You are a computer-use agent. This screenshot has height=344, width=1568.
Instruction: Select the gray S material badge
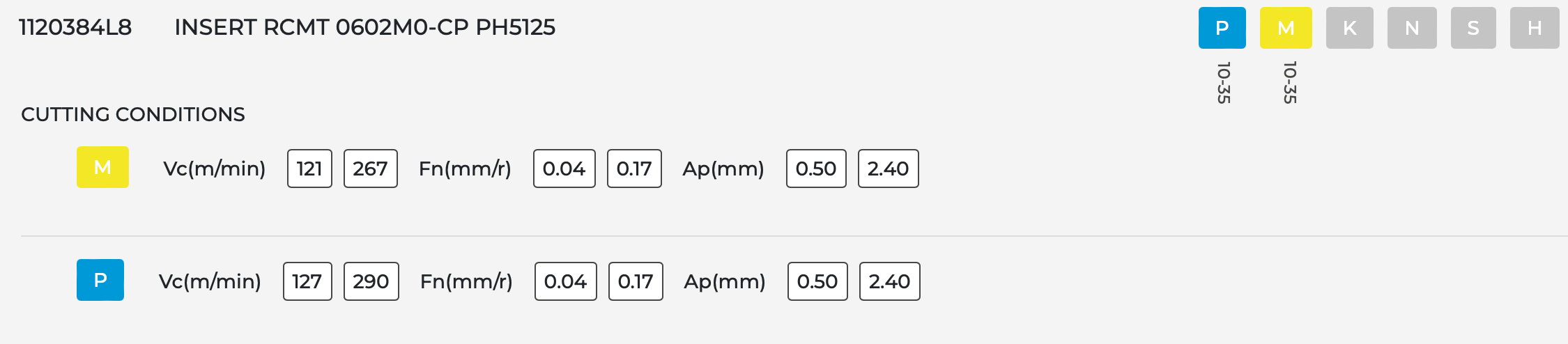coord(1473,28)
